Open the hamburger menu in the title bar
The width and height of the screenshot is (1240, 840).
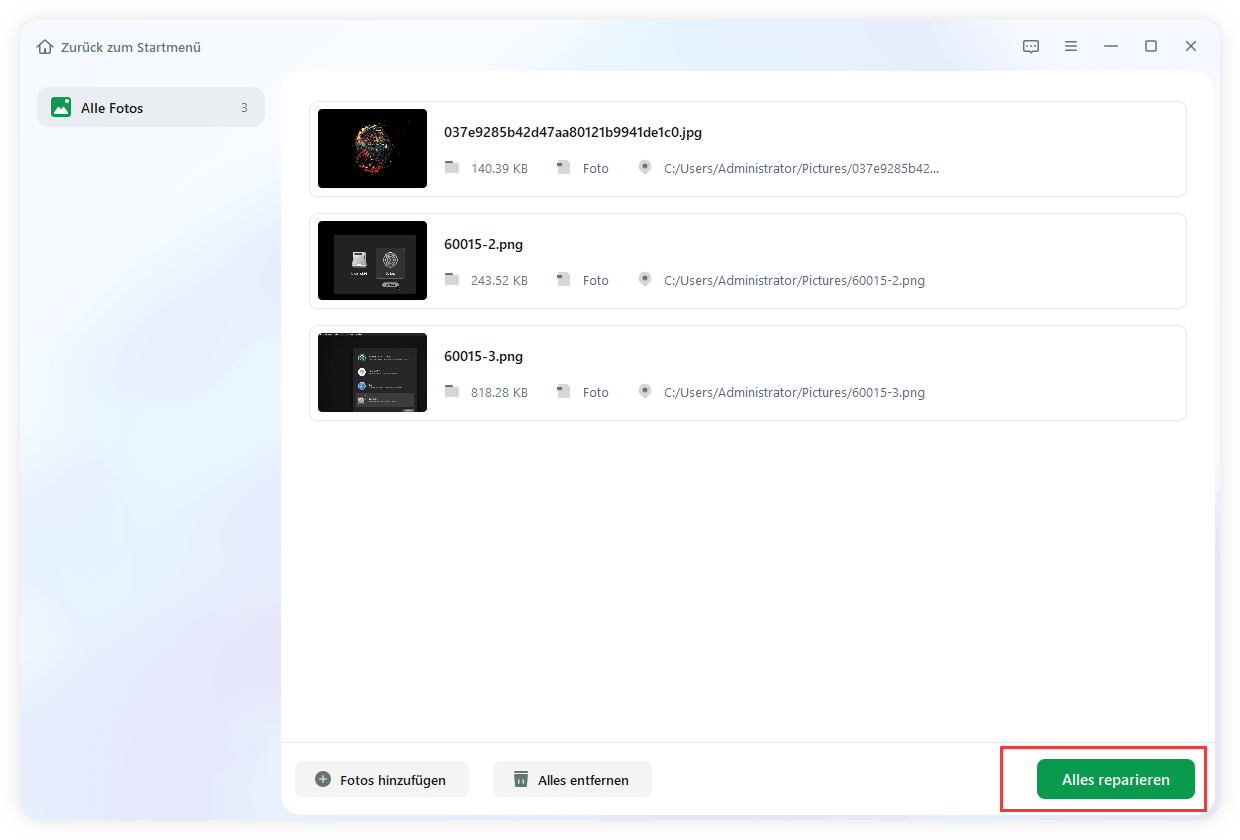[x=1071, y=46]
